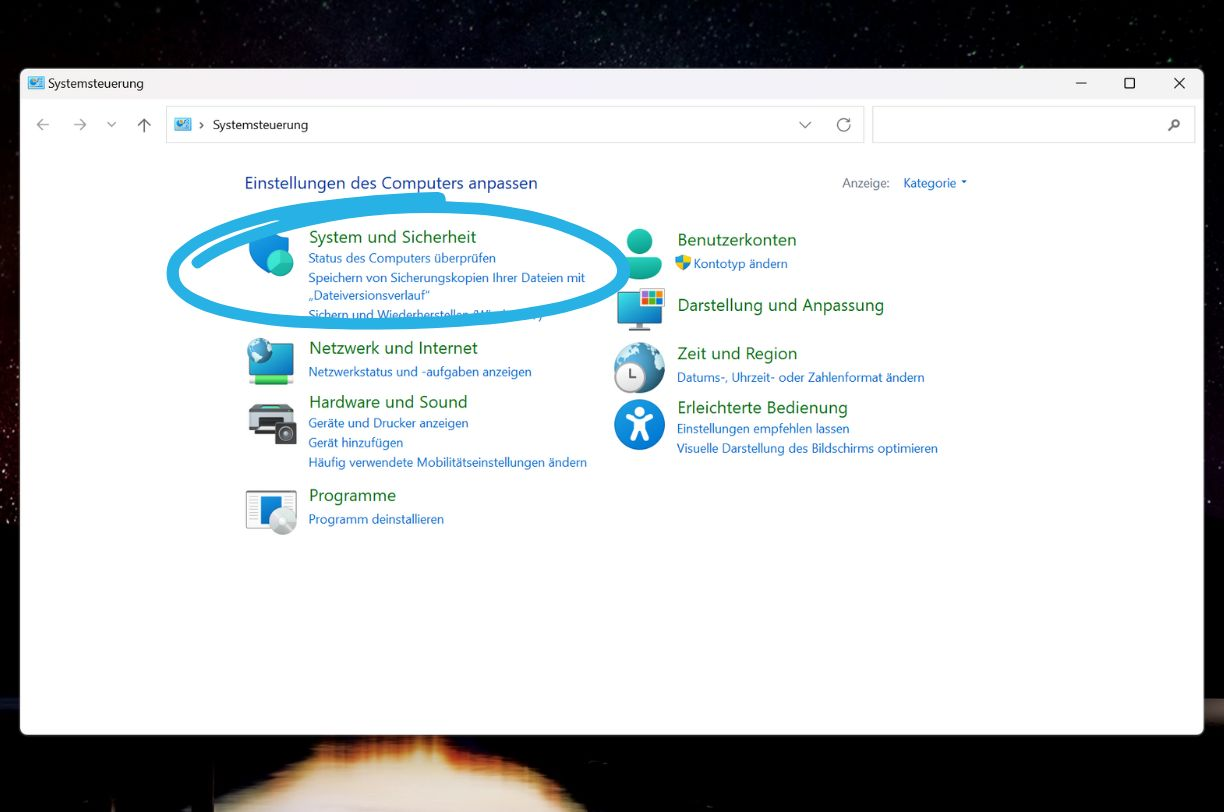Open Häufig verwendete Mobilitätseinstellungen ändern
This screenshot has height=812, width=1224.
[x=447, y=462]
